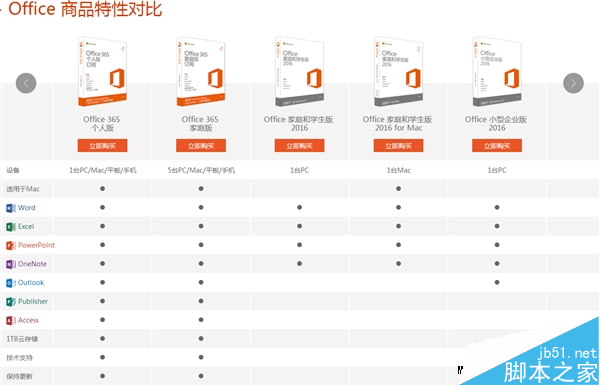600x386 pixels.
Task: Click 立即购买 under Office 2016 for Mac
Action: (398, 146)
